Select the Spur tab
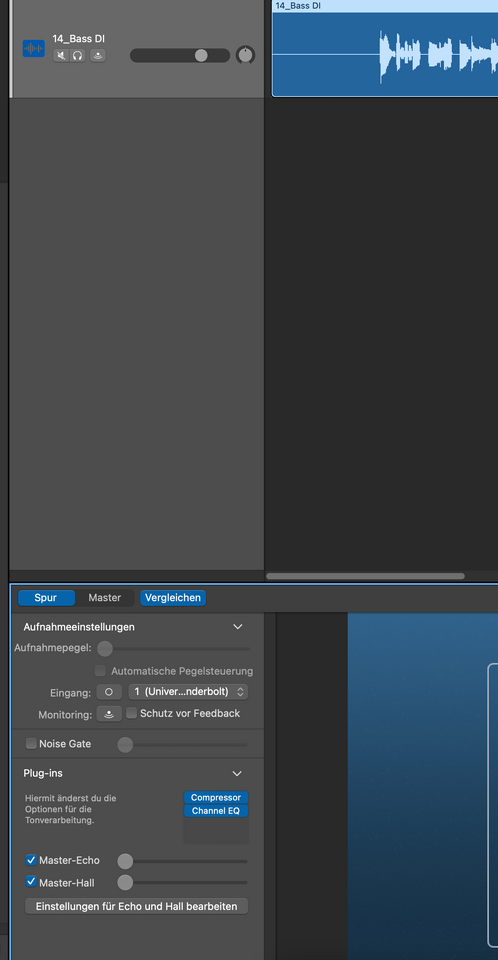The height and width of the screenshot is (960, 498). click(46, 598)
